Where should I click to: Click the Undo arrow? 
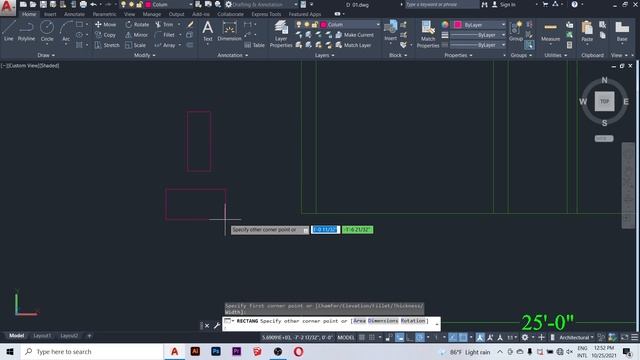point(93,4)
